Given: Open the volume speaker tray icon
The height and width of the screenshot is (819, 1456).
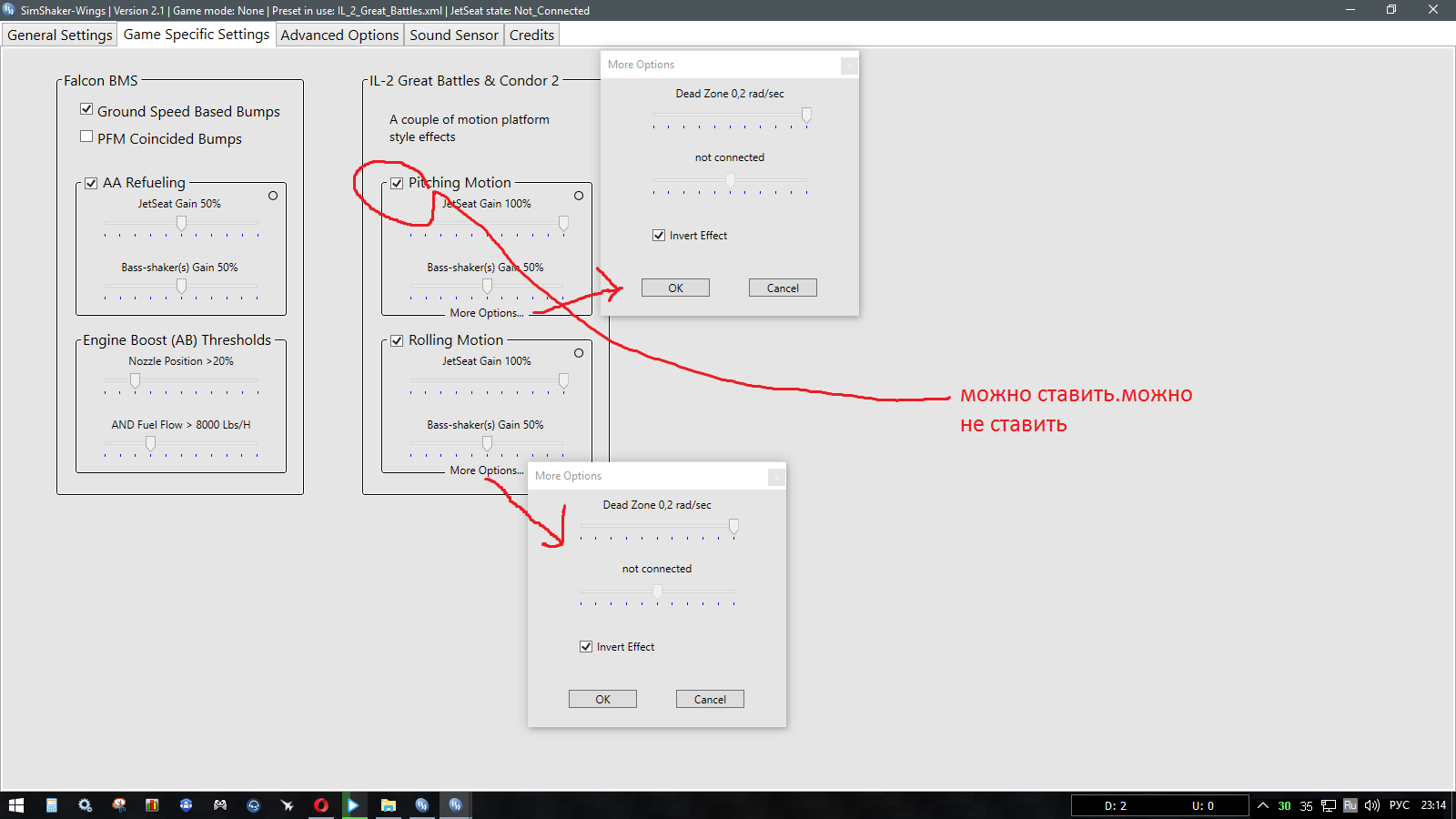Looking at the screenshot, I should [x=1372, y=805].
